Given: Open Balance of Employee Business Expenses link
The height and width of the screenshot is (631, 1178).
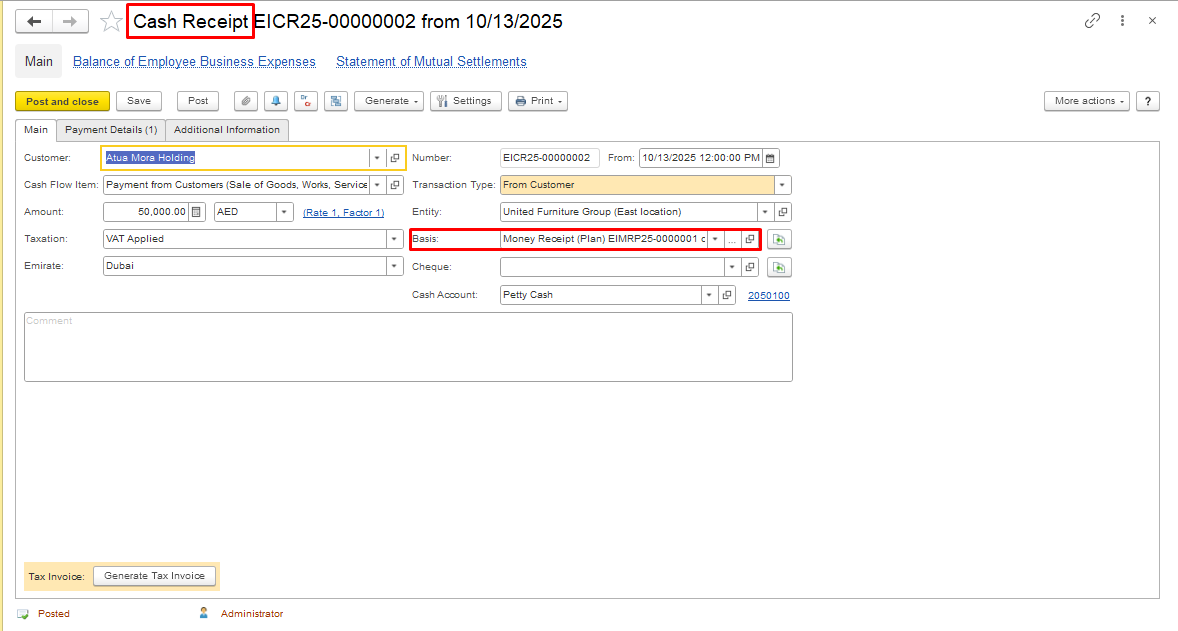Looking at the screenshot, I should tap(194, 62).
